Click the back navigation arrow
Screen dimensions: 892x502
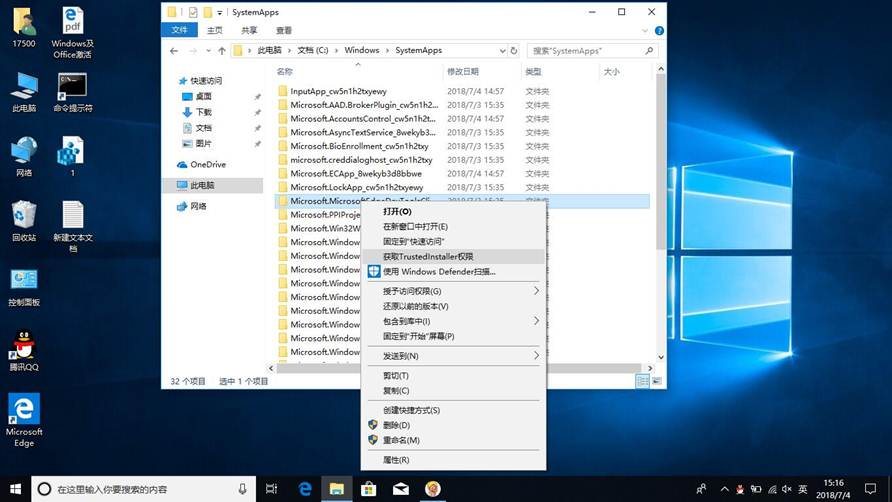click(x=174, y=51)
